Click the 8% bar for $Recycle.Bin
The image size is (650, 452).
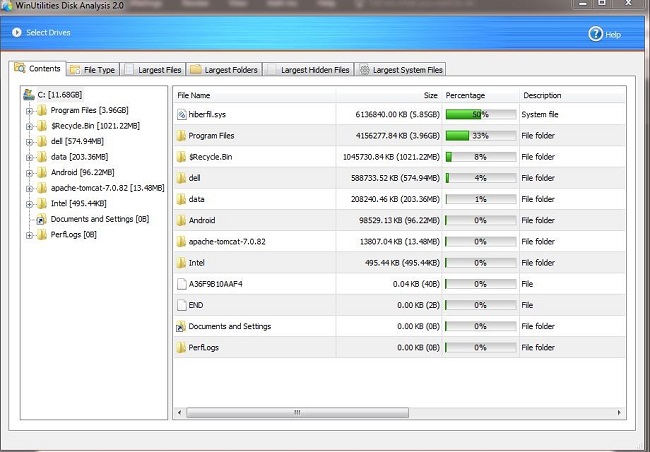click(x=481, y=157)
